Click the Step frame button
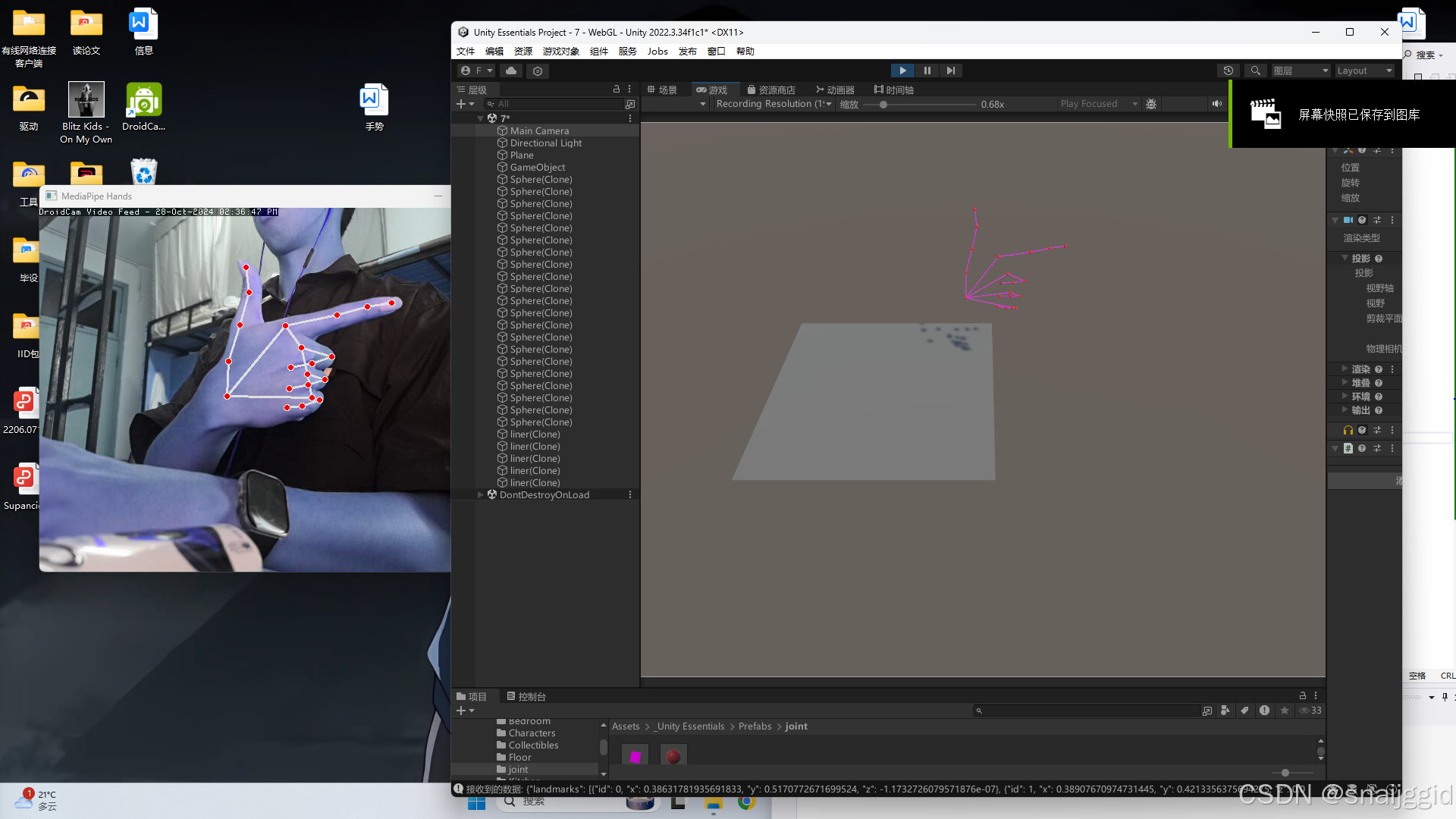 click(950, 71)
